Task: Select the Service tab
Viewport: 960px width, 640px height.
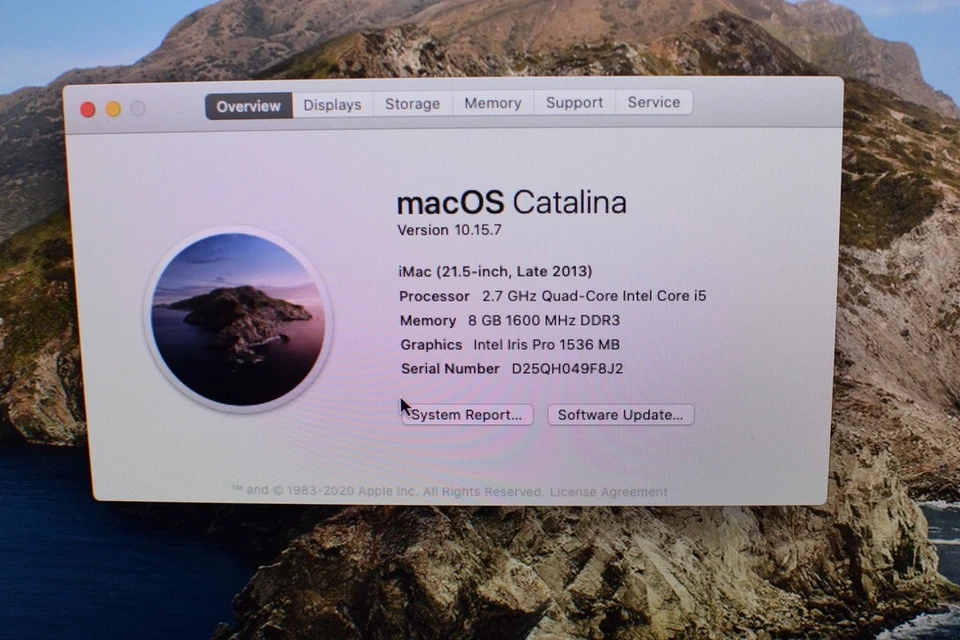Action: coord(654,104)
